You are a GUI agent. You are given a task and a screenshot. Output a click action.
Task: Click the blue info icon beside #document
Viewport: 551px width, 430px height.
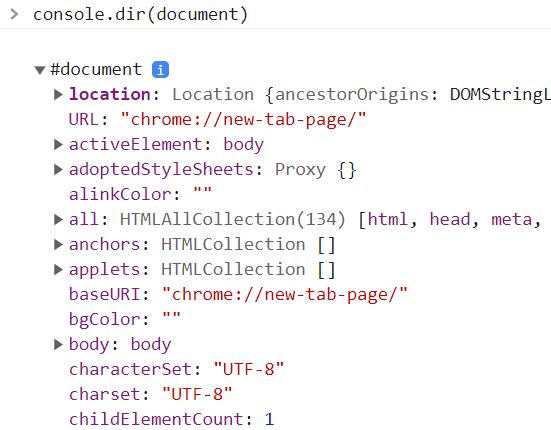coord(160,70)
